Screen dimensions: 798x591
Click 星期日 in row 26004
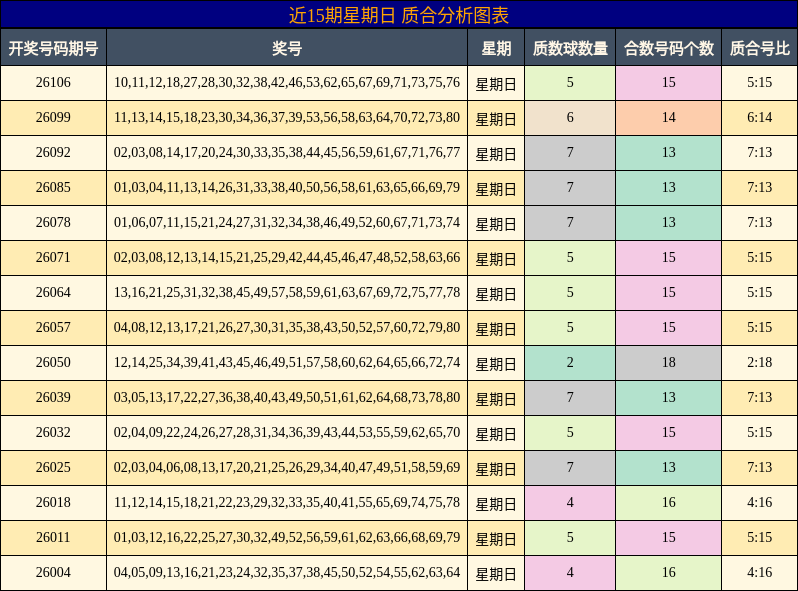click(x=496, y=574)
